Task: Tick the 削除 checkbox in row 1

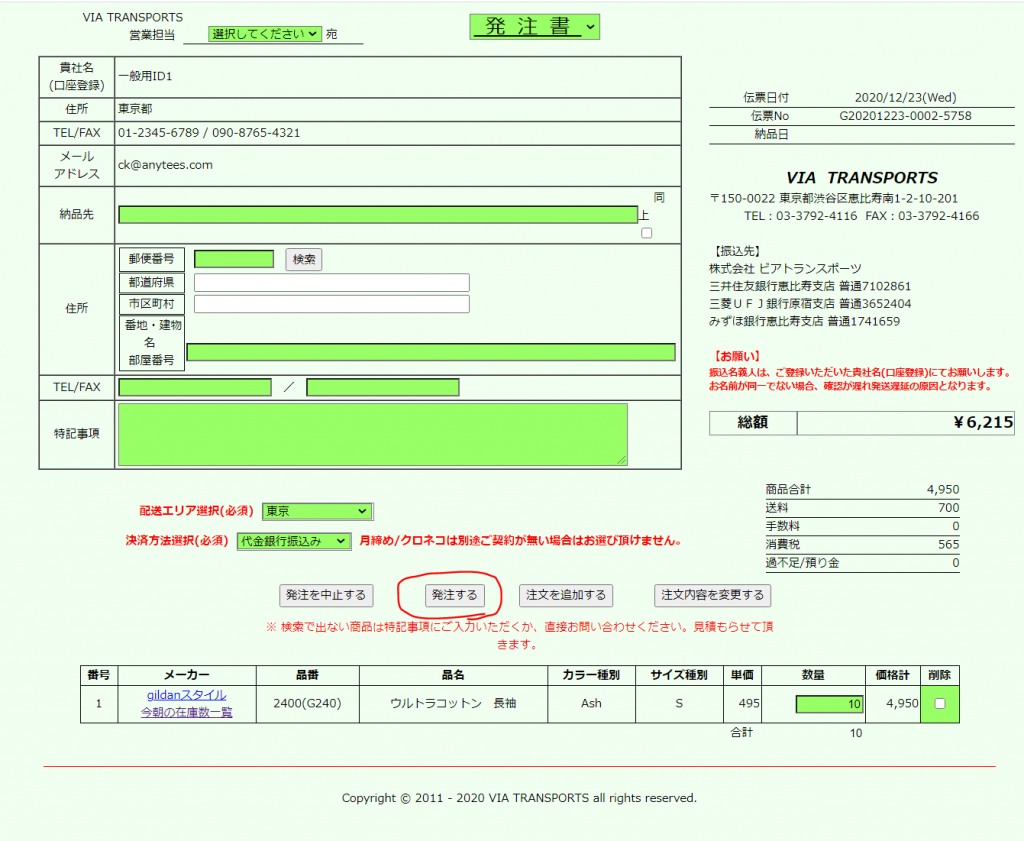Action: point(940,703)
